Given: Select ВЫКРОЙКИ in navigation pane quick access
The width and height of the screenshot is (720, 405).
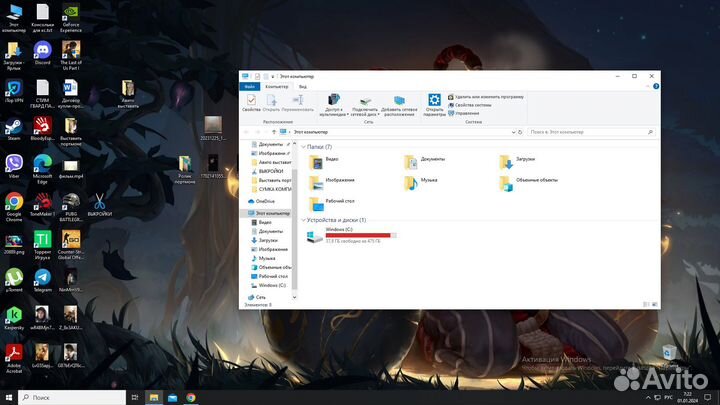Looking at the screenshot, I should 267,171.
